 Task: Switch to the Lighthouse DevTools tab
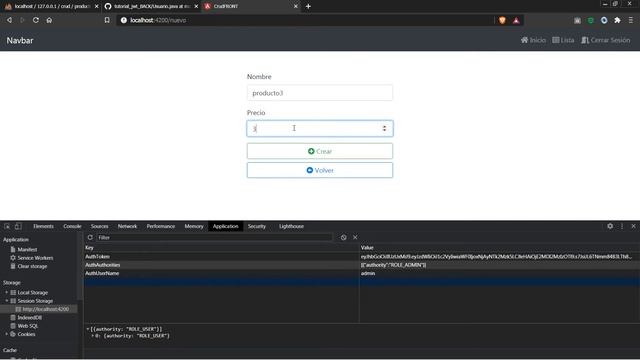(291, 226)
